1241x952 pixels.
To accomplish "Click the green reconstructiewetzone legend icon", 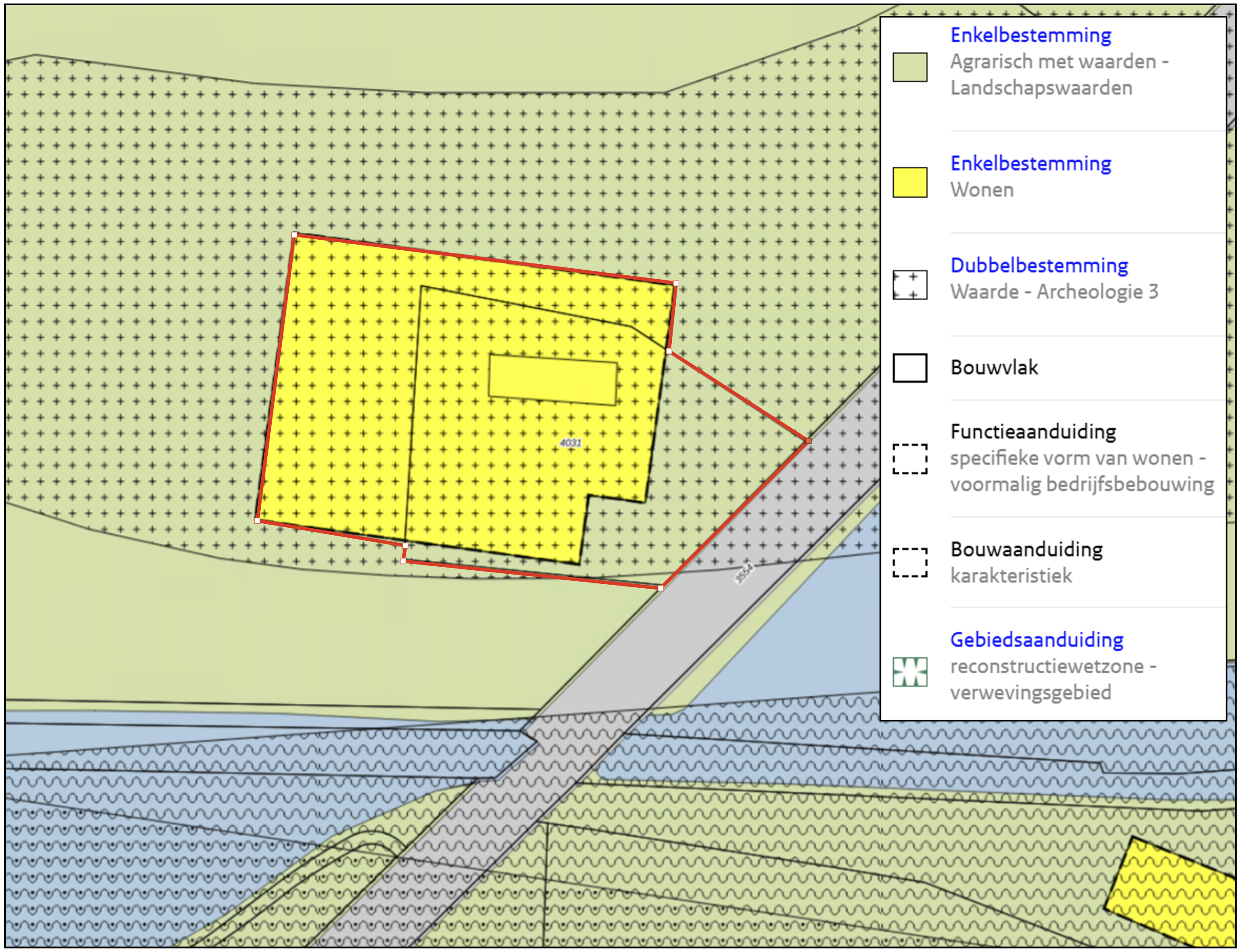I will [910, 671].
